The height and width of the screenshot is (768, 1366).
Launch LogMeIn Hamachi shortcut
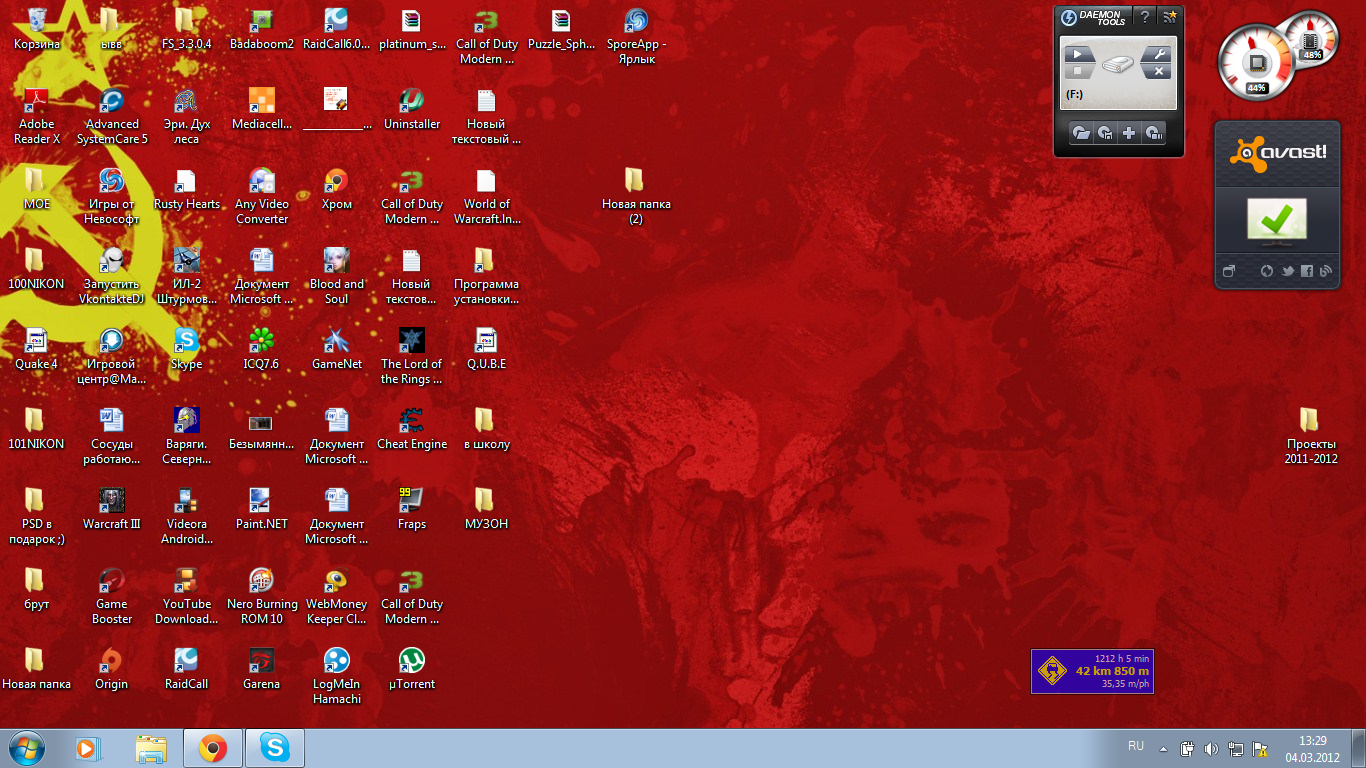tap(337, 675)
